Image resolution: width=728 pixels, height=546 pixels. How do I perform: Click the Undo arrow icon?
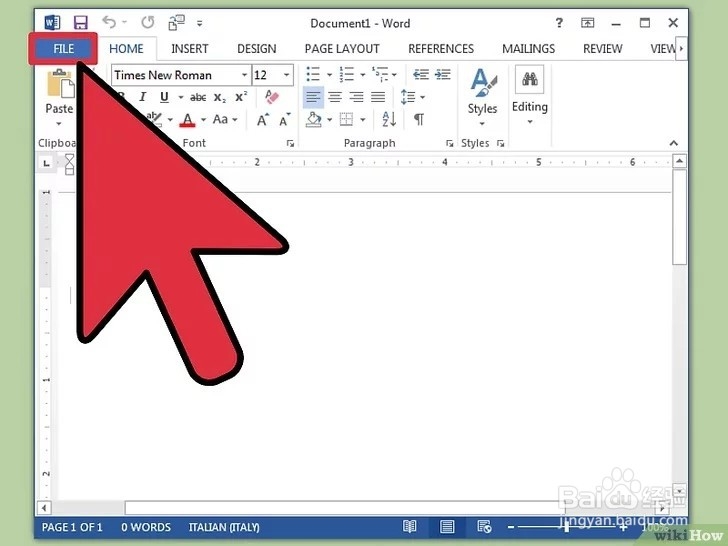coord(109,22)
